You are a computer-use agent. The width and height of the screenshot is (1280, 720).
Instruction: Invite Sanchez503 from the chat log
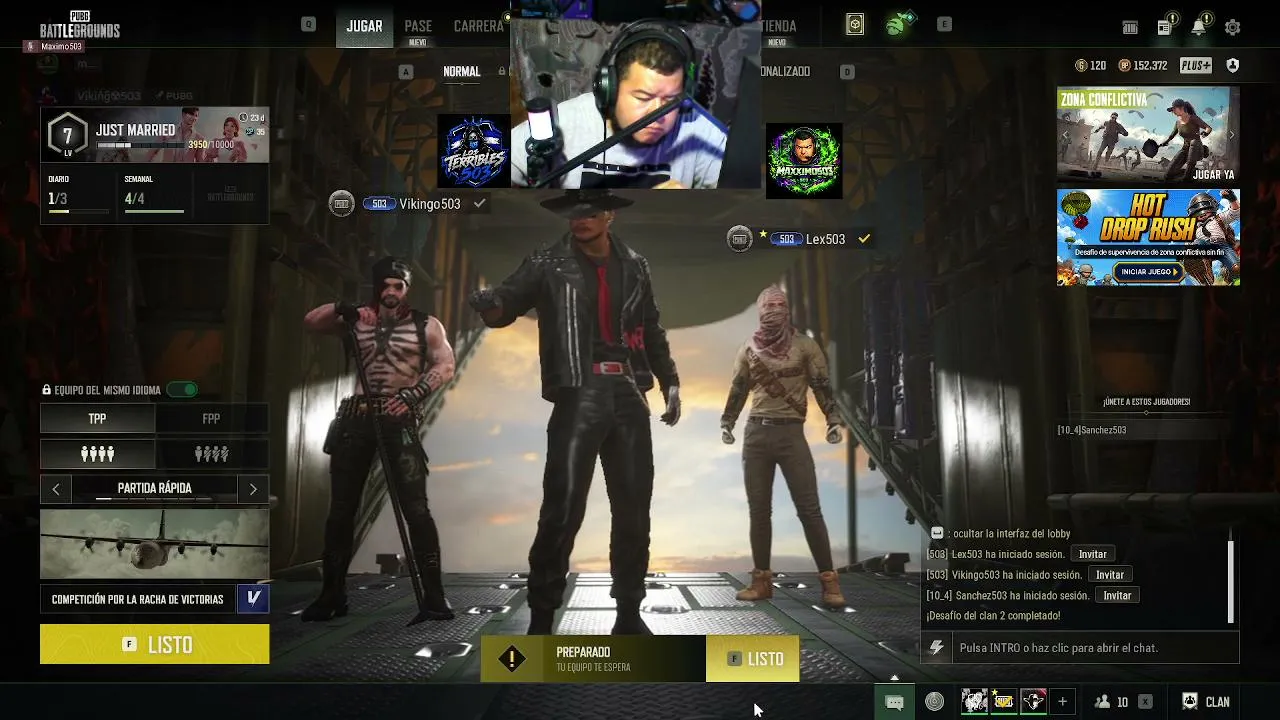[x=1117, y=596]
